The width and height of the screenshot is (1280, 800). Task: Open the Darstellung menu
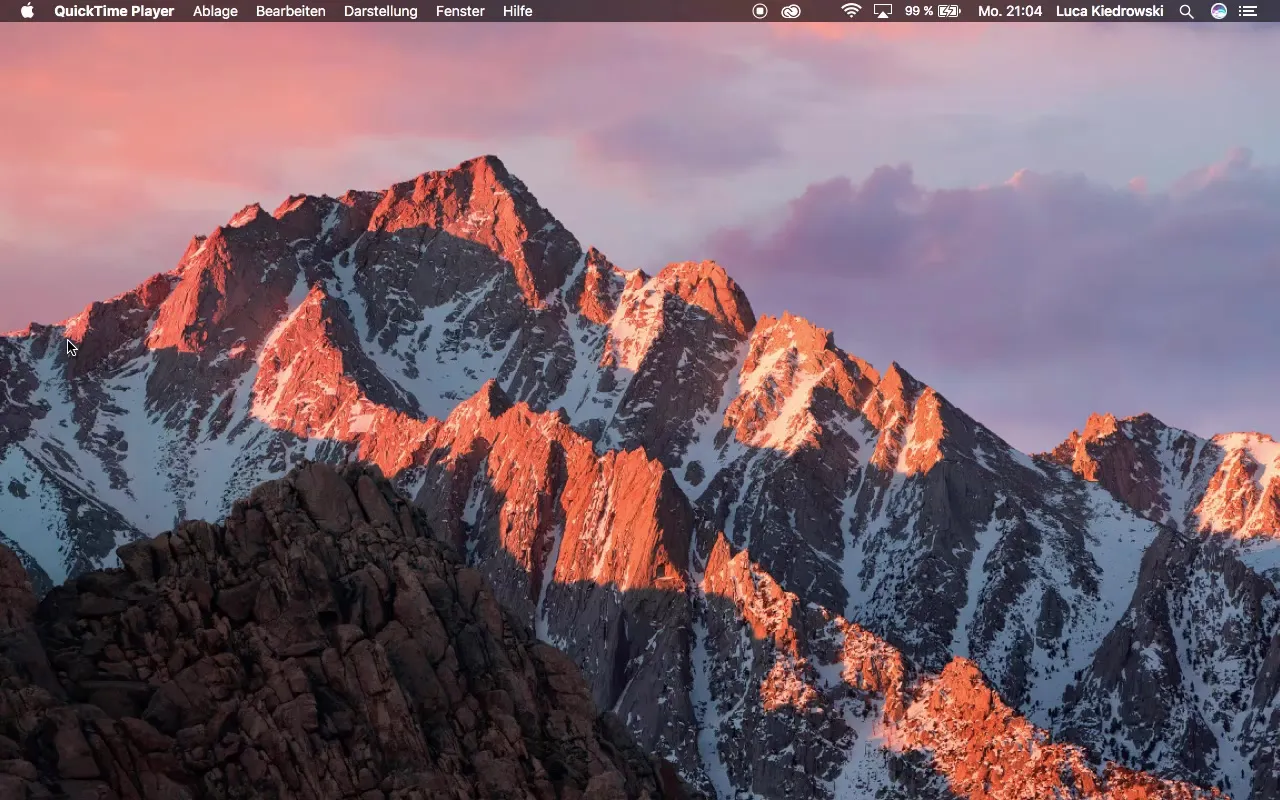pyautogui.click(x=381, y=11)
